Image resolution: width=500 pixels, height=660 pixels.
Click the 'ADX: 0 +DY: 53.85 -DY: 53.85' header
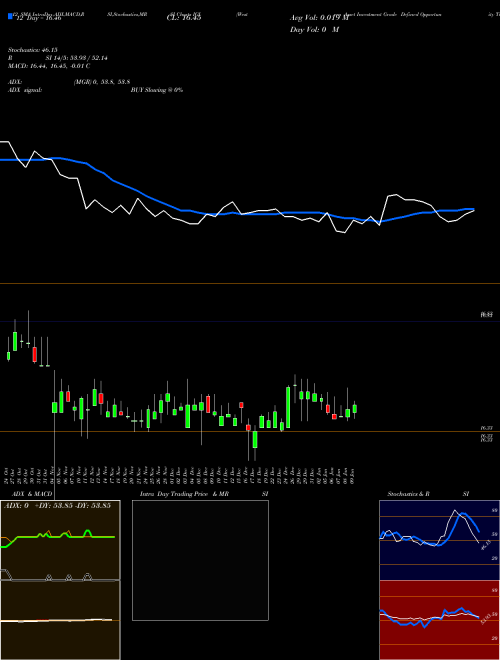pos(57,506)
